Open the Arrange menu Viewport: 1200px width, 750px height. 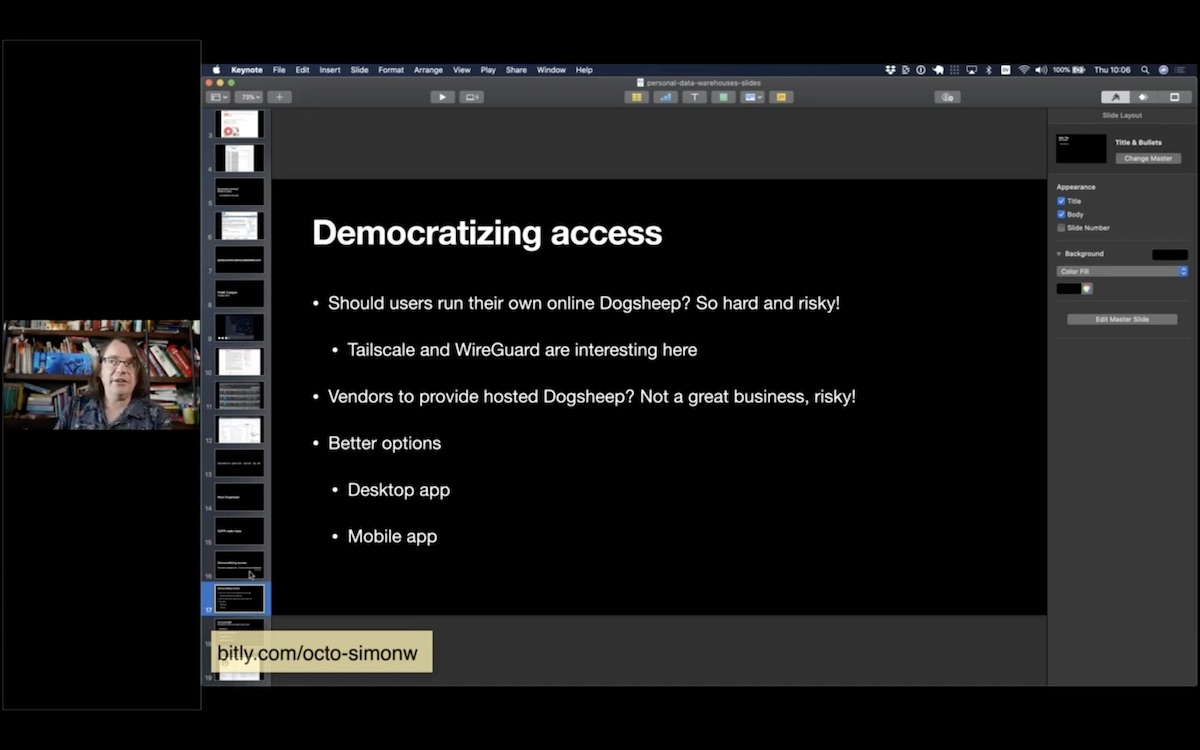pos(428,70)
